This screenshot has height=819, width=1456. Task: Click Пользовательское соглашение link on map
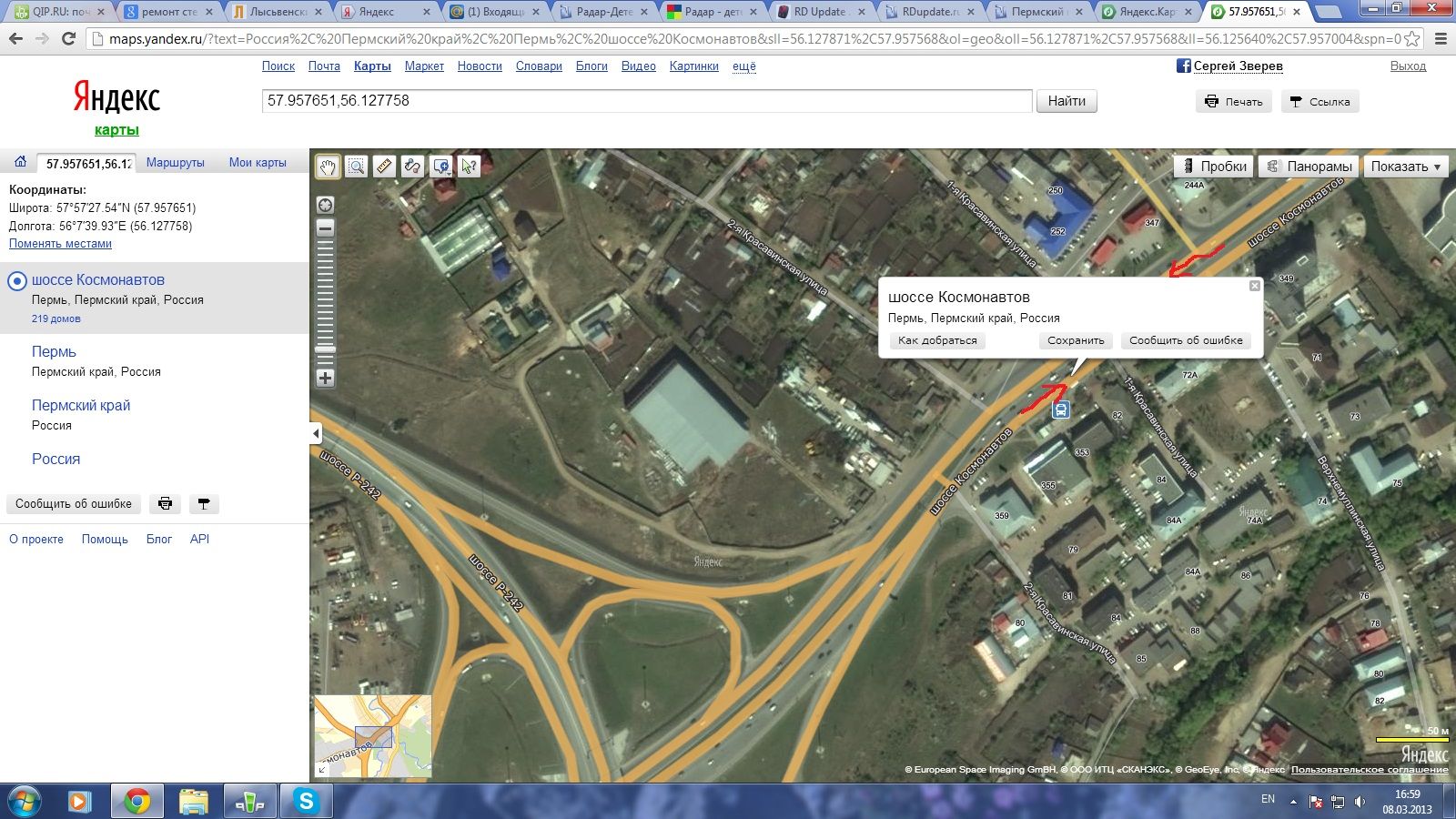coord(1370,770)
